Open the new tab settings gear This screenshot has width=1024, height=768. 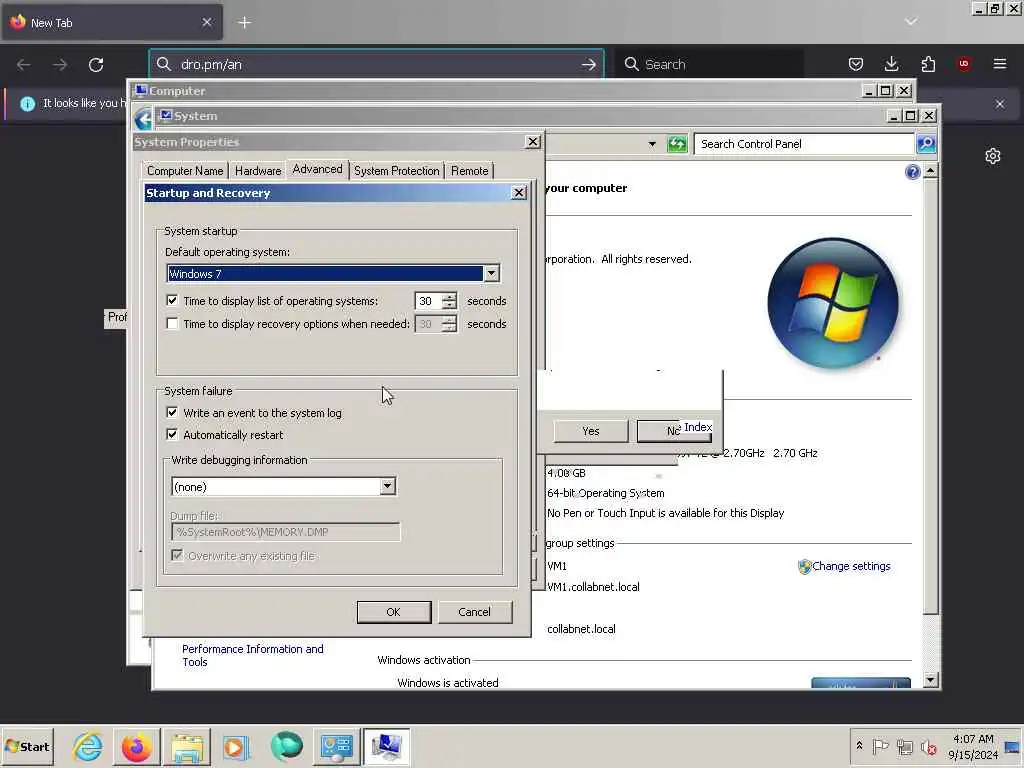(x=993, y=156)
